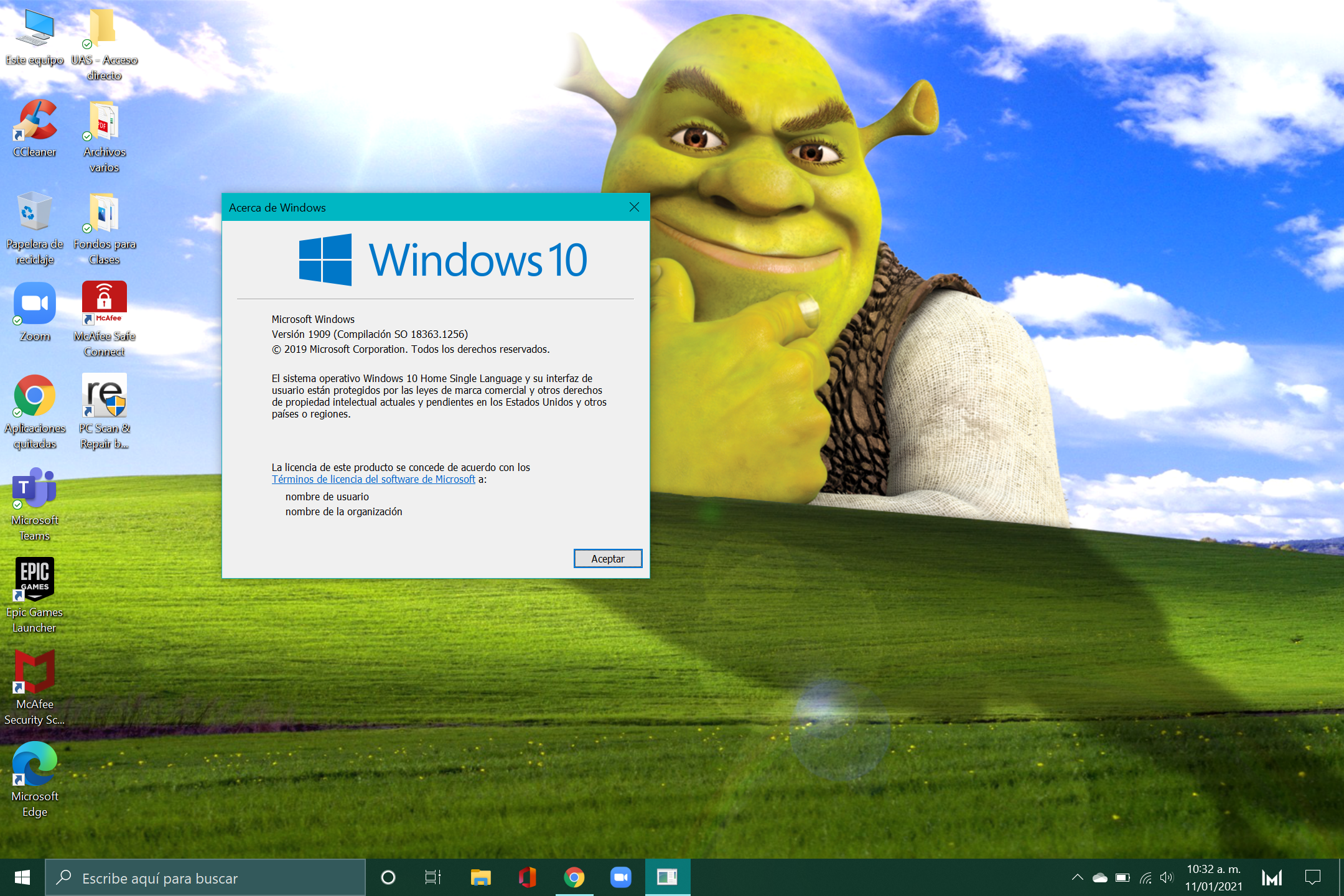This screenshot has width=1344, height=896.
Task: Open Wi-Fi network tray icon
Action: tap(1146, 878)
